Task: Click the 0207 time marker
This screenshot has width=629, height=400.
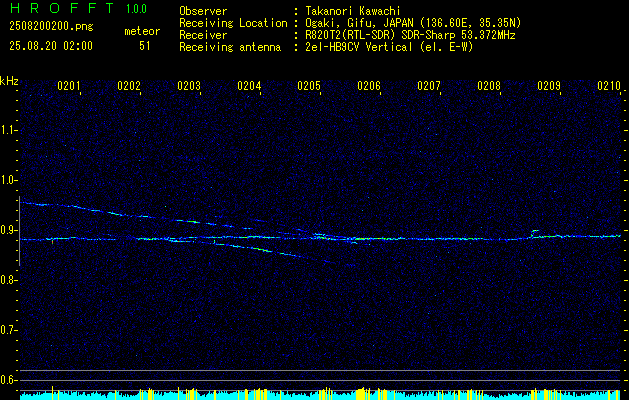Action: (429, 86)
